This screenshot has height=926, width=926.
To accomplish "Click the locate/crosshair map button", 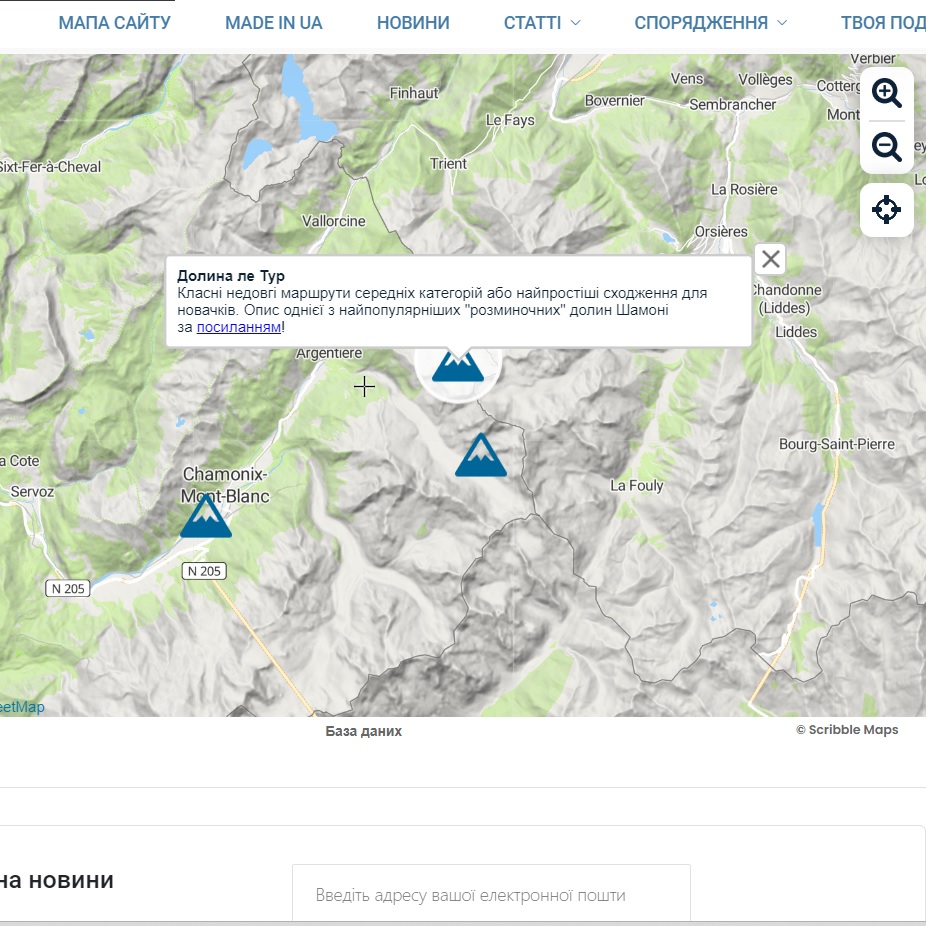I will click(x=886, y=210).
